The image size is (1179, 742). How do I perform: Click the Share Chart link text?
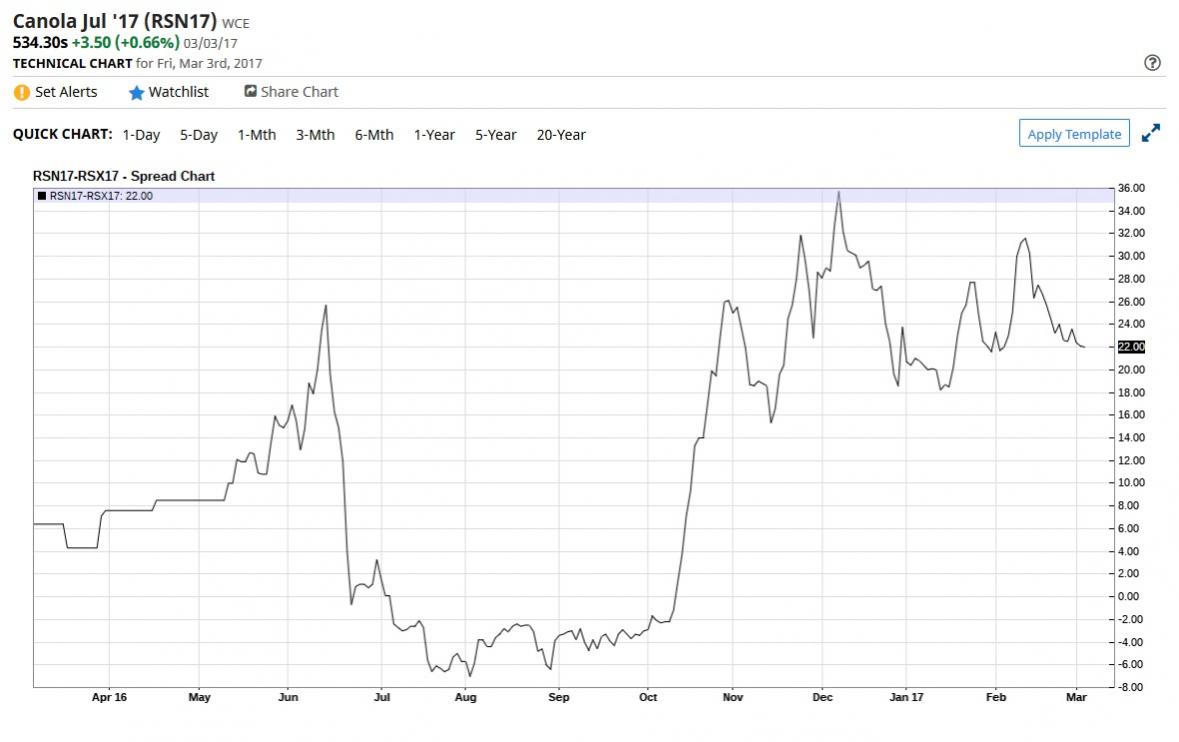tap(299, 92)
